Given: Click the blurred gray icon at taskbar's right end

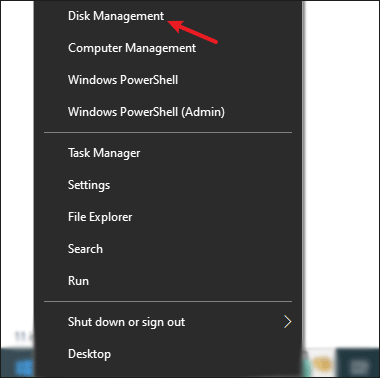Looking at the screenshot, I should pyautogui.click(x=360, y=367).
